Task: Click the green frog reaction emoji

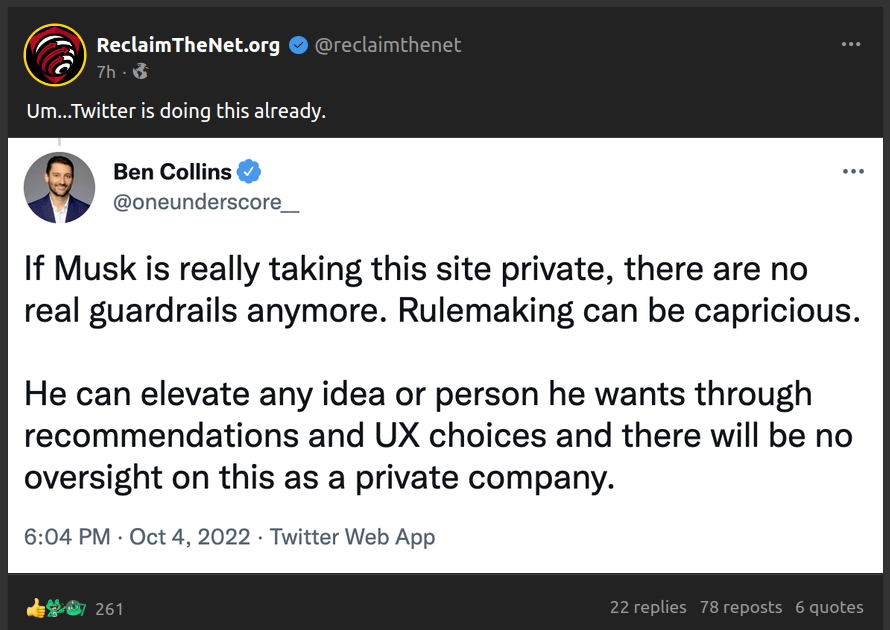Action: (56, 608)
